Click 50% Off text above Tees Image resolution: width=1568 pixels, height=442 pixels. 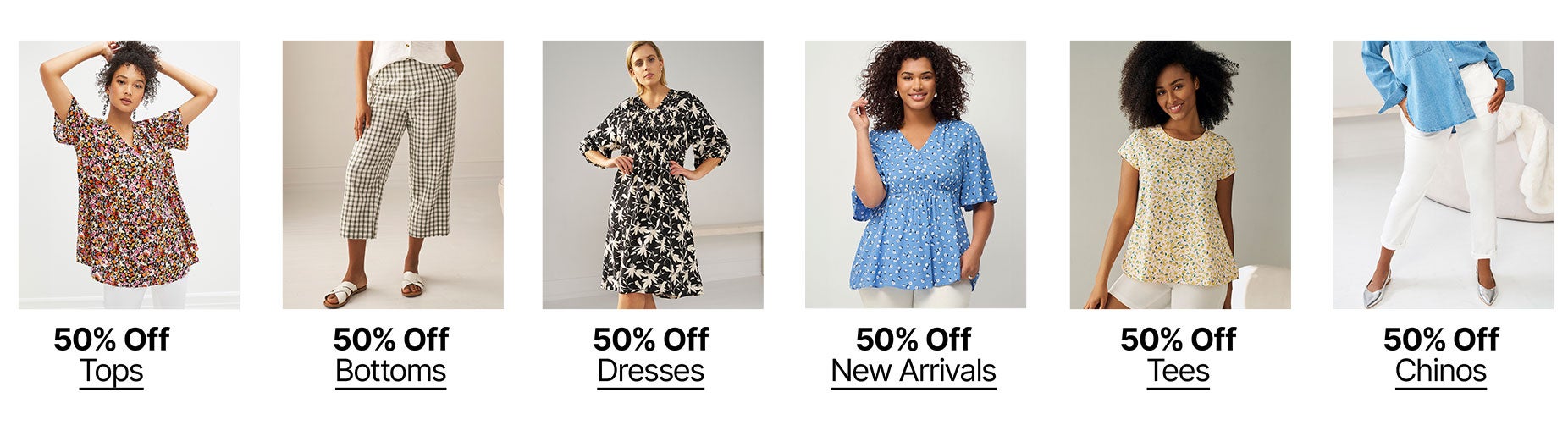(1179, 340)
